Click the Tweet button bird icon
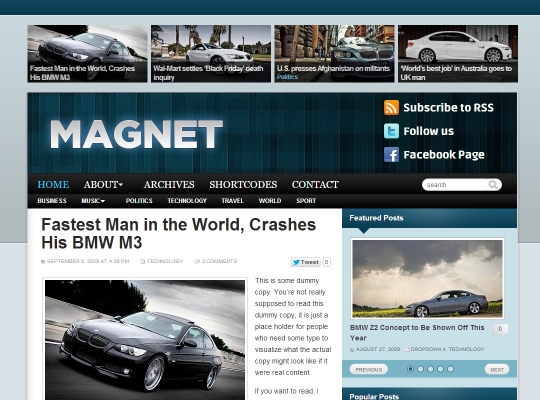 point(296,262)
